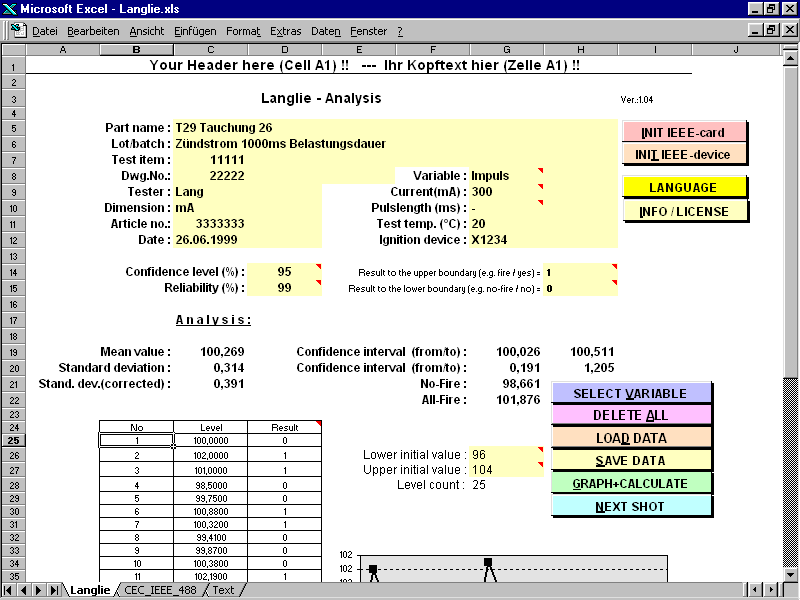Open the Datei menu

[45, 31]
